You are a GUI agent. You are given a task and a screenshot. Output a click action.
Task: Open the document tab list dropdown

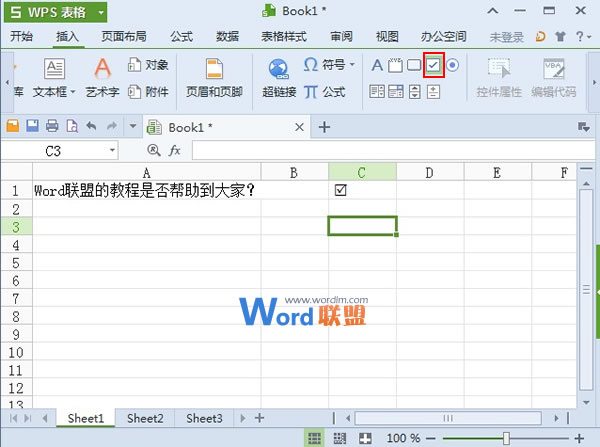coord(584,127)
